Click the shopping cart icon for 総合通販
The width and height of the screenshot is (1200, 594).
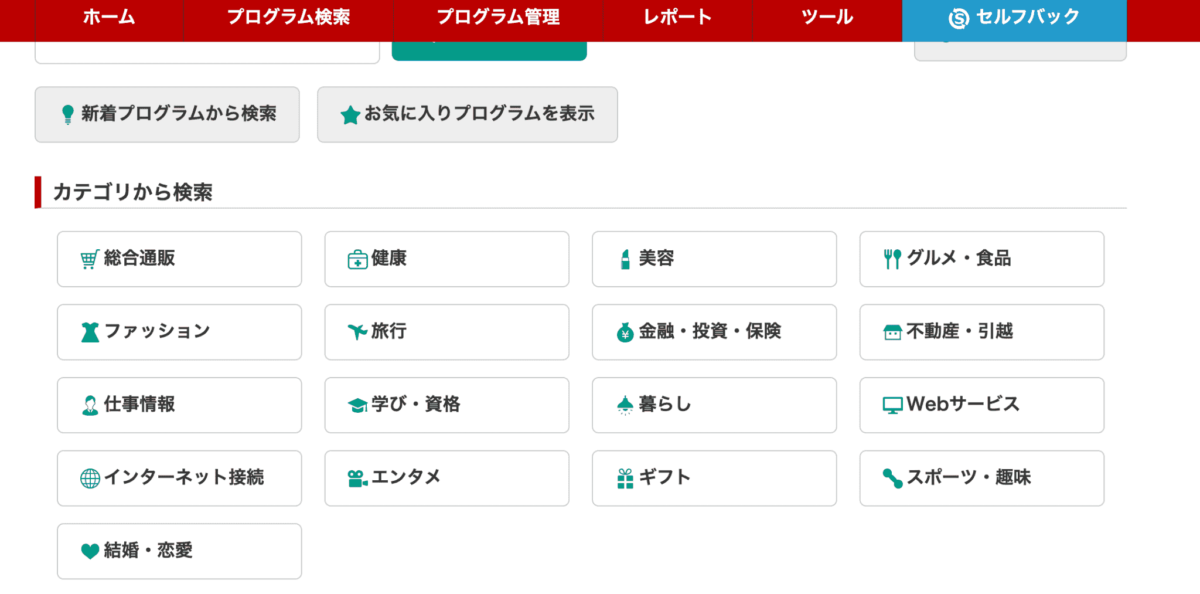click(x=90, y=259)
